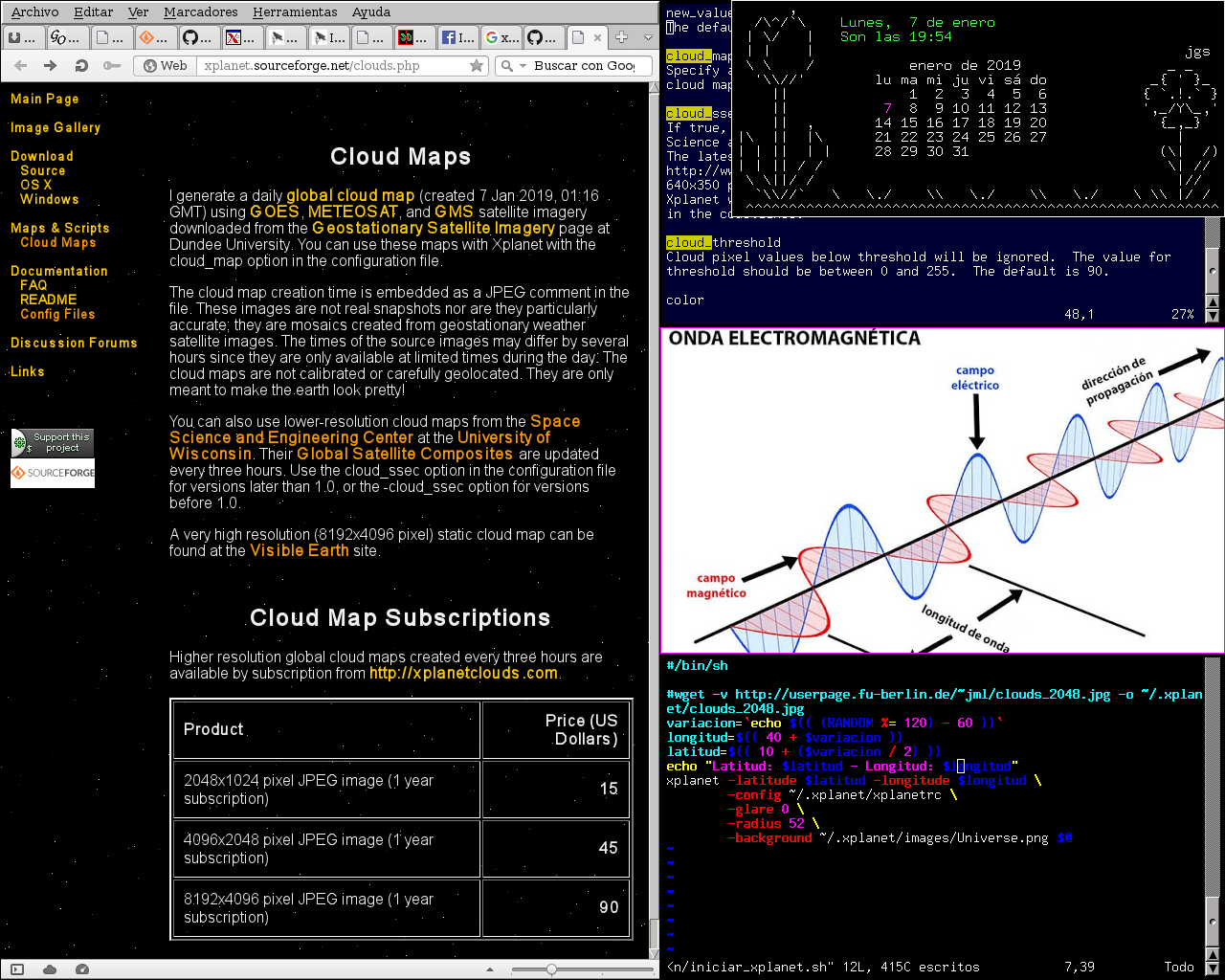Open the Ayuda menu
This screenshot has height=980, width=1225.
(x=371, y=11)
